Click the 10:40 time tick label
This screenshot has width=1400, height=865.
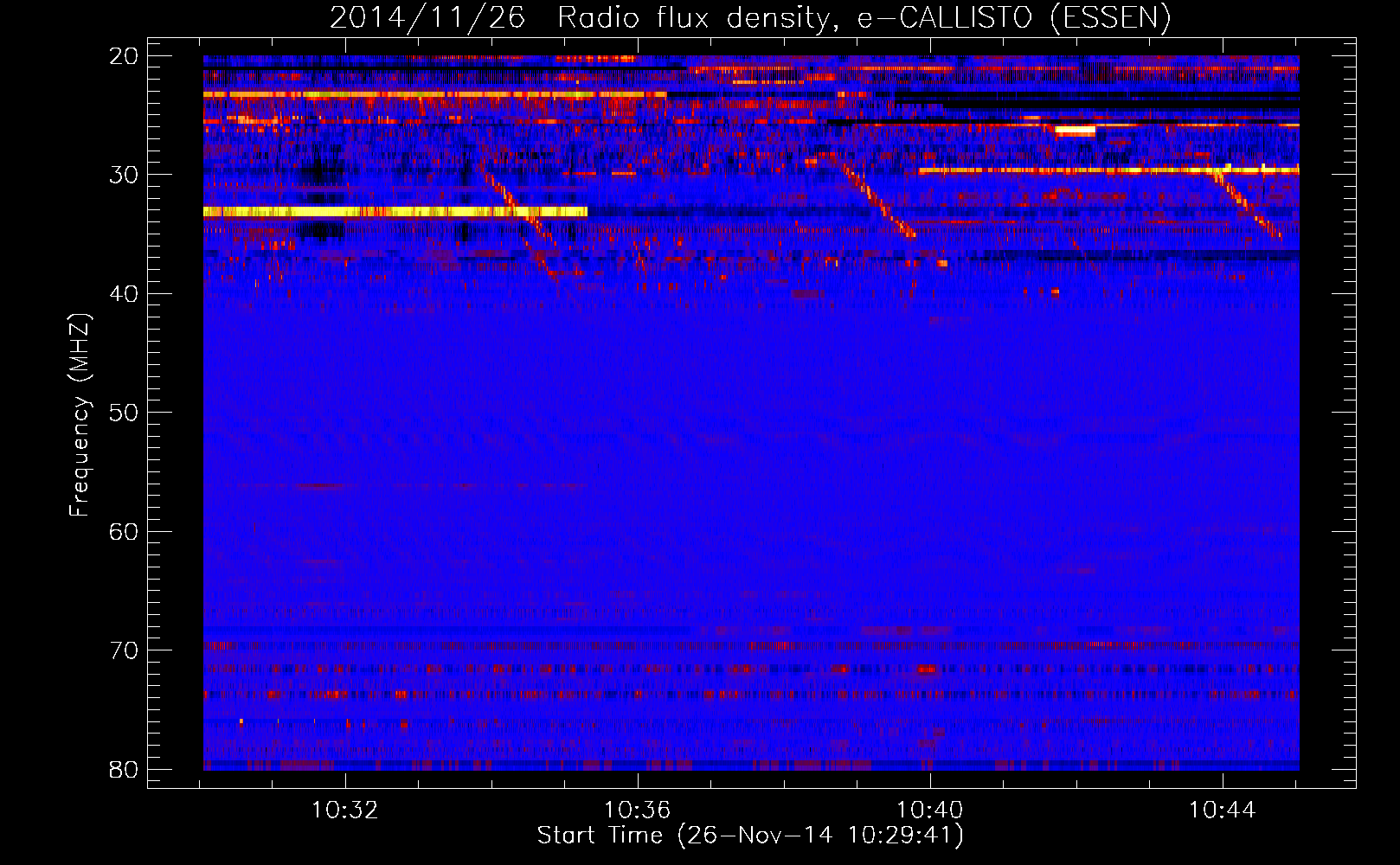coord(930,811)
